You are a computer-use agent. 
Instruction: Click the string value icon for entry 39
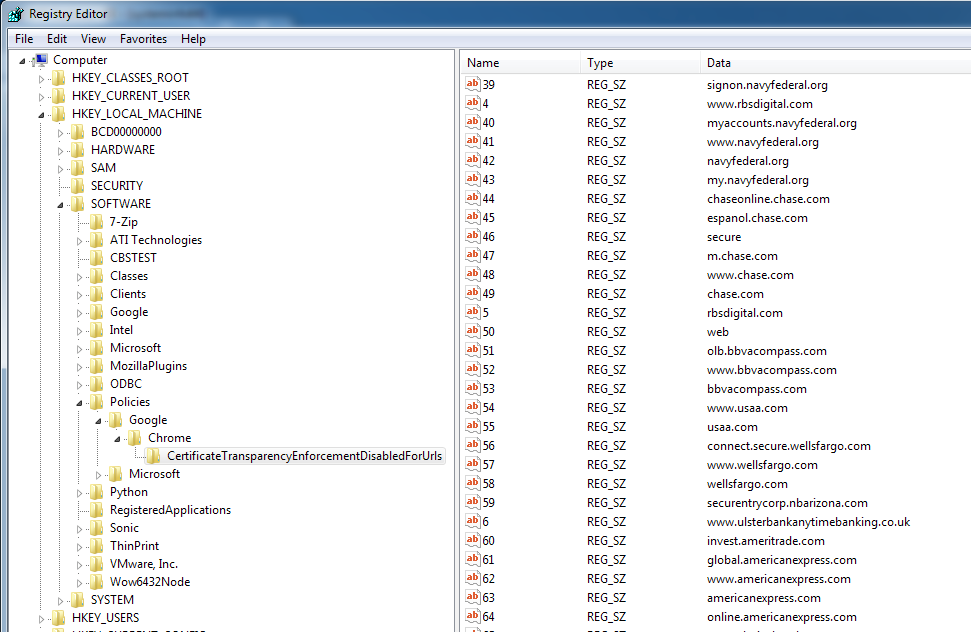tap(473, 85)
